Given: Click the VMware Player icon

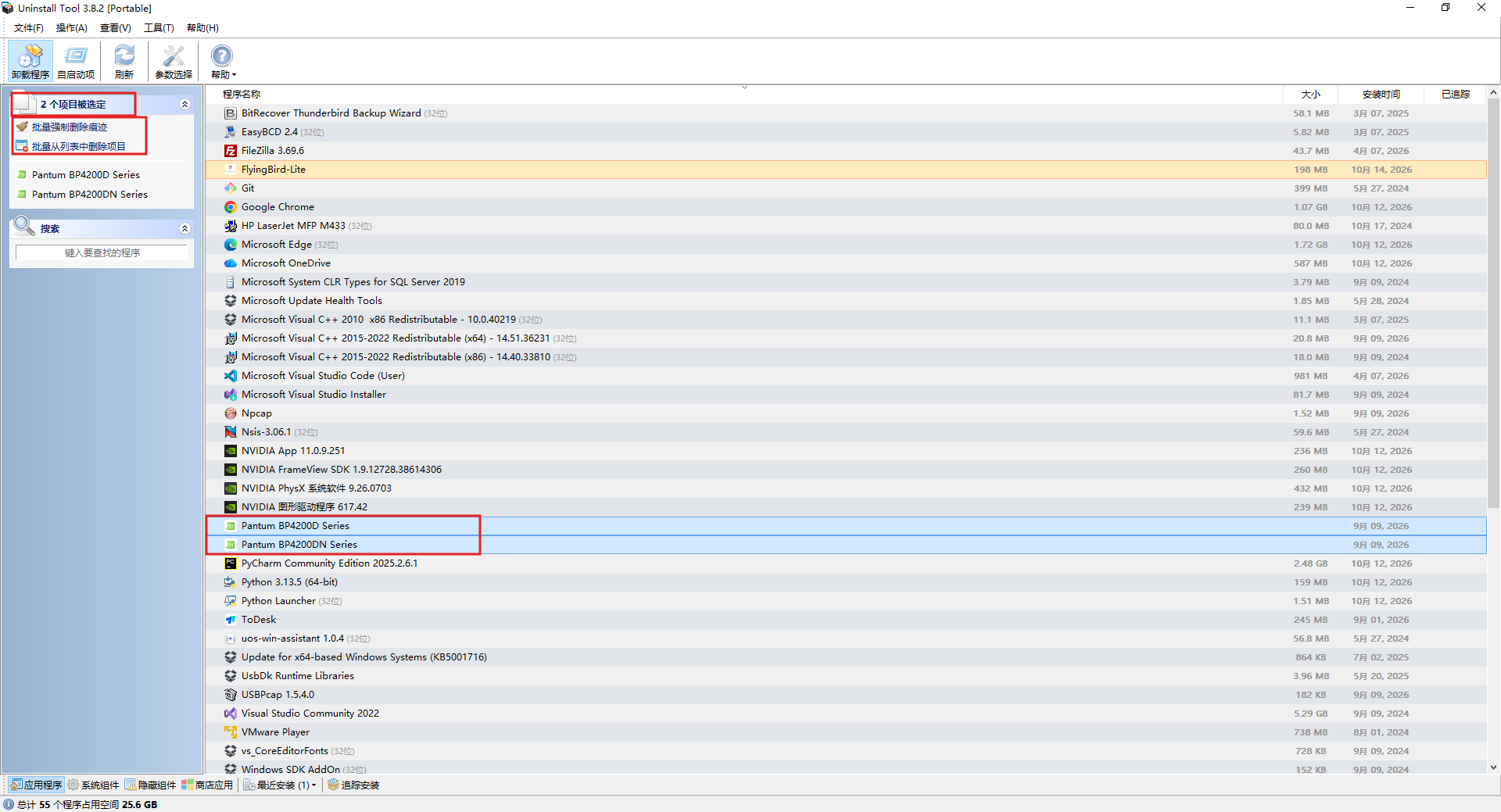Looking at the screenshot, I should (231, 732).
